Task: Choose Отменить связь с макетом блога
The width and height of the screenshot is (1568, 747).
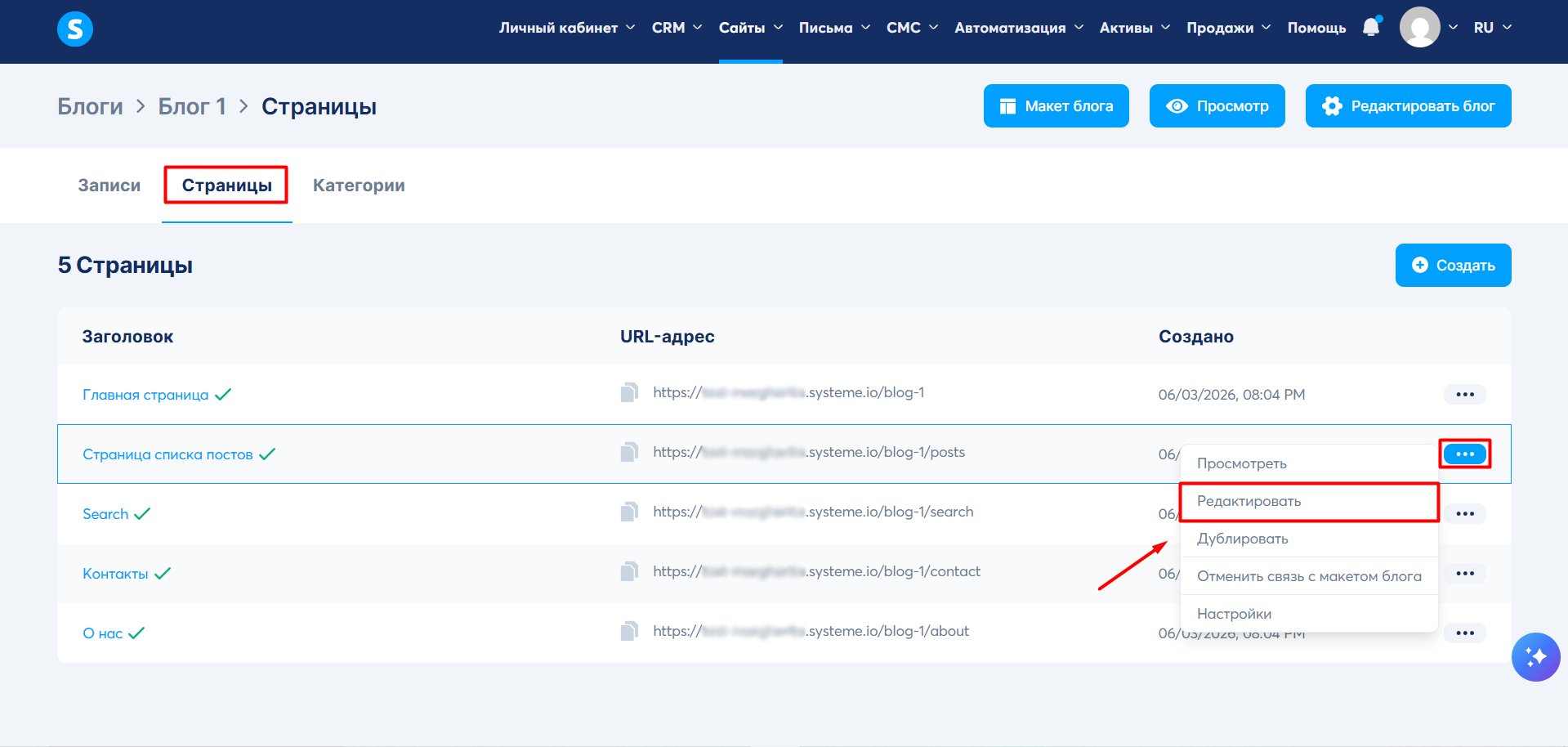Action: click(x=1309, y=576)
